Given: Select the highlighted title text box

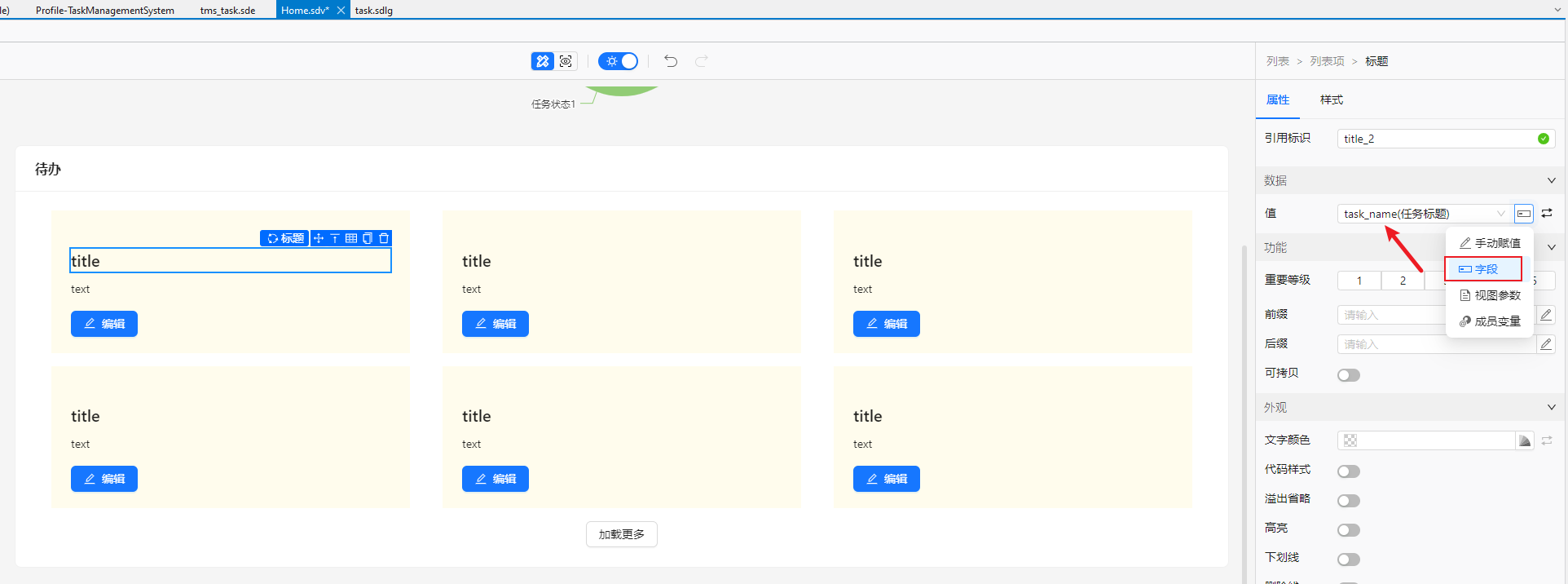Looking at the screenshot, I should [x=231, y=261].
